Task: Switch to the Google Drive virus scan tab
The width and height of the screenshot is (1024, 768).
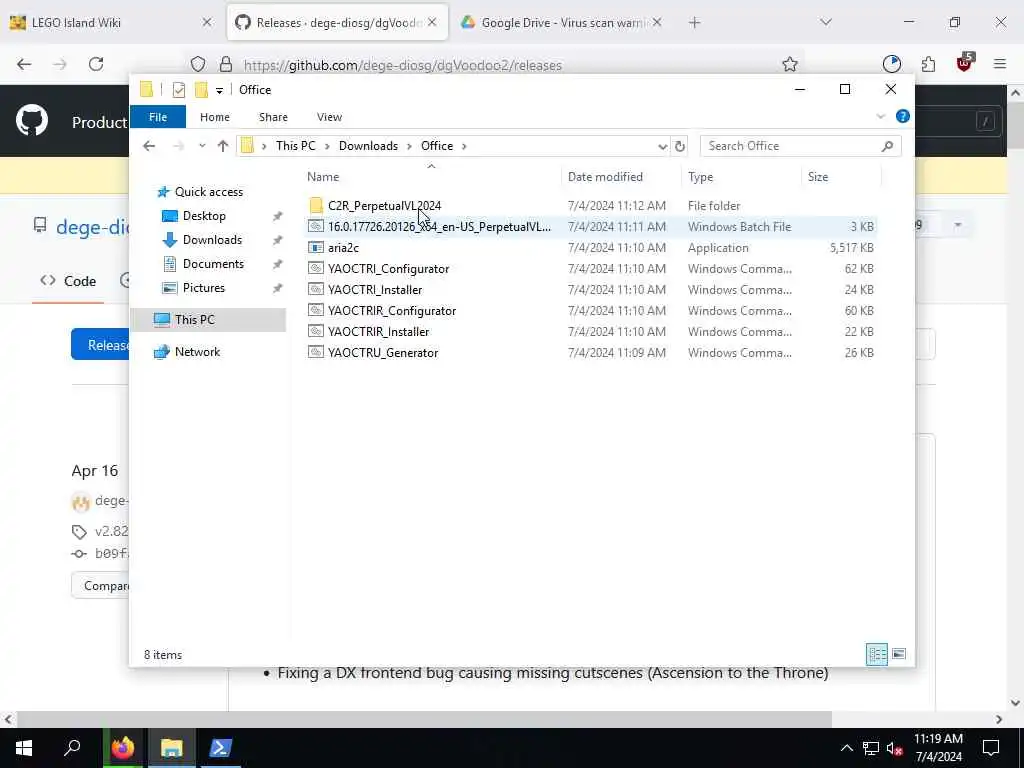Action: [x=562, y=22]
